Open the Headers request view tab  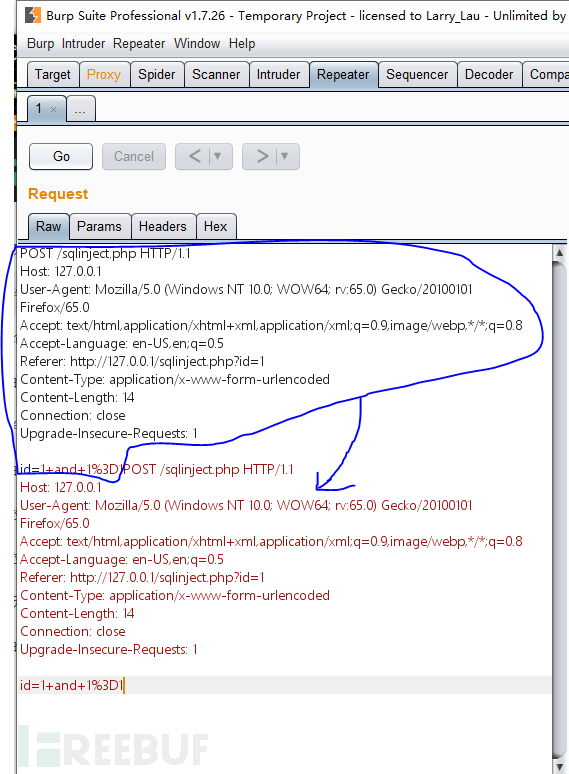pyautogui.click(x=162, y=227)
